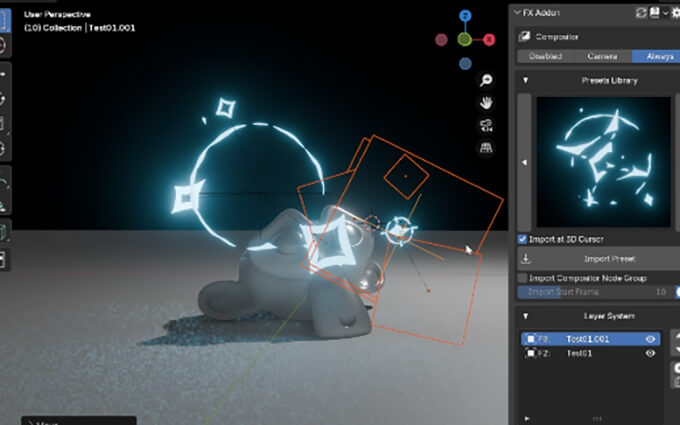Viewport: 680px width, 425px height.
Task: Select the Add Cube tool
Action: (x=3, y=232)
